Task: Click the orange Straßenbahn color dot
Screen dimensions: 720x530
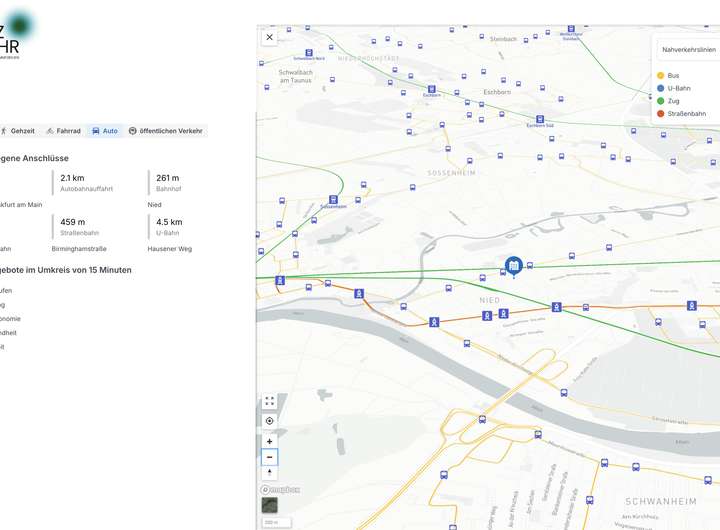Action: click(661, 113)
